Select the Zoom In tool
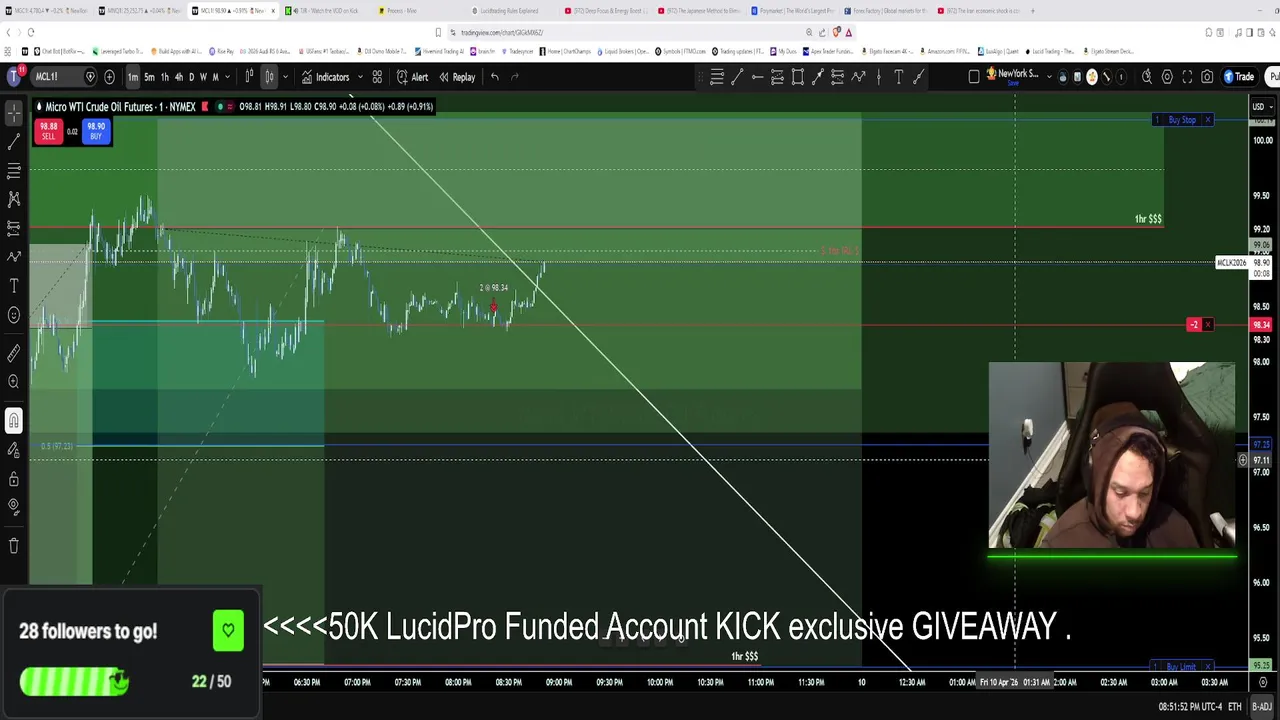 click(14, 381)
